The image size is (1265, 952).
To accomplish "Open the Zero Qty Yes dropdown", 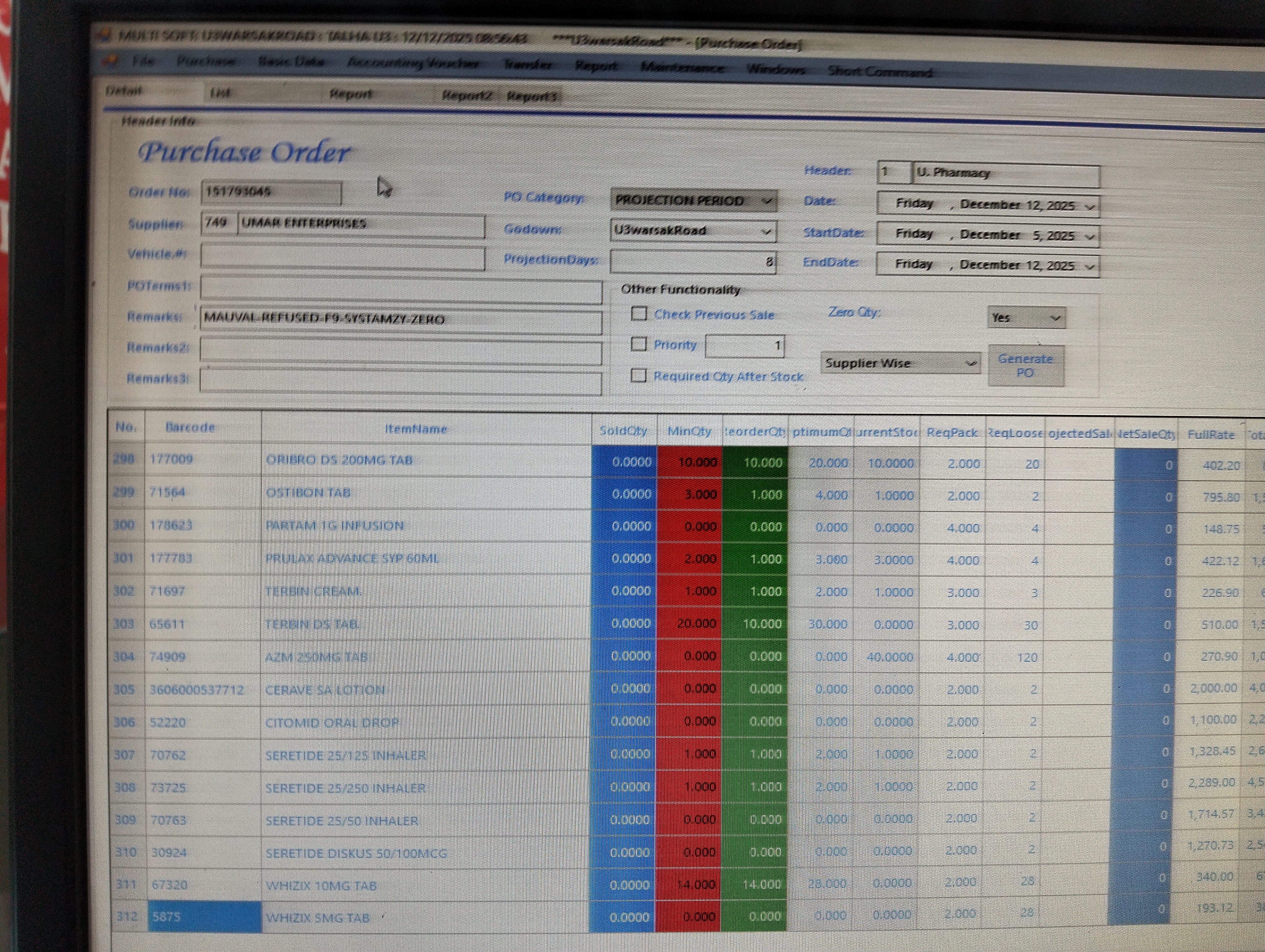I will tap(1056, 318).
